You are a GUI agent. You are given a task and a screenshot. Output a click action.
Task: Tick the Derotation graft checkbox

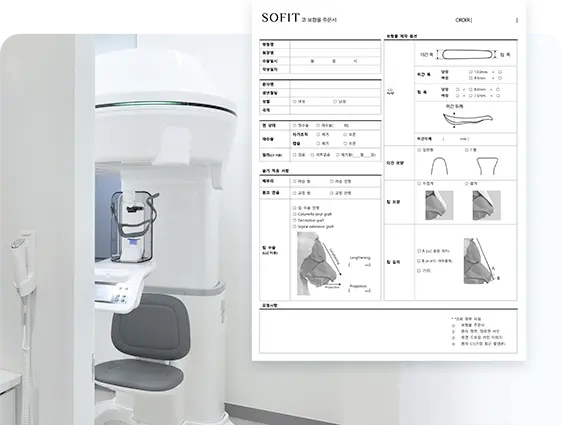[x=295, y=220]
